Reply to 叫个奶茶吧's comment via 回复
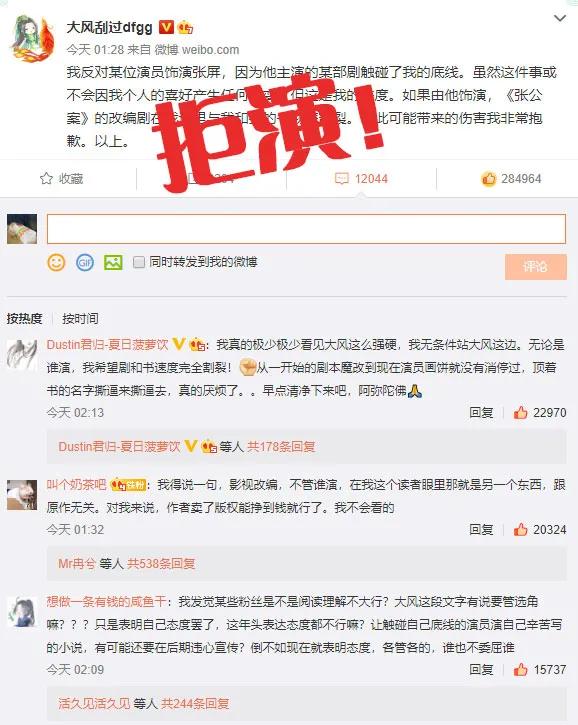The width and height of the screenshot is (578, 725). click(x=481, y=529)
